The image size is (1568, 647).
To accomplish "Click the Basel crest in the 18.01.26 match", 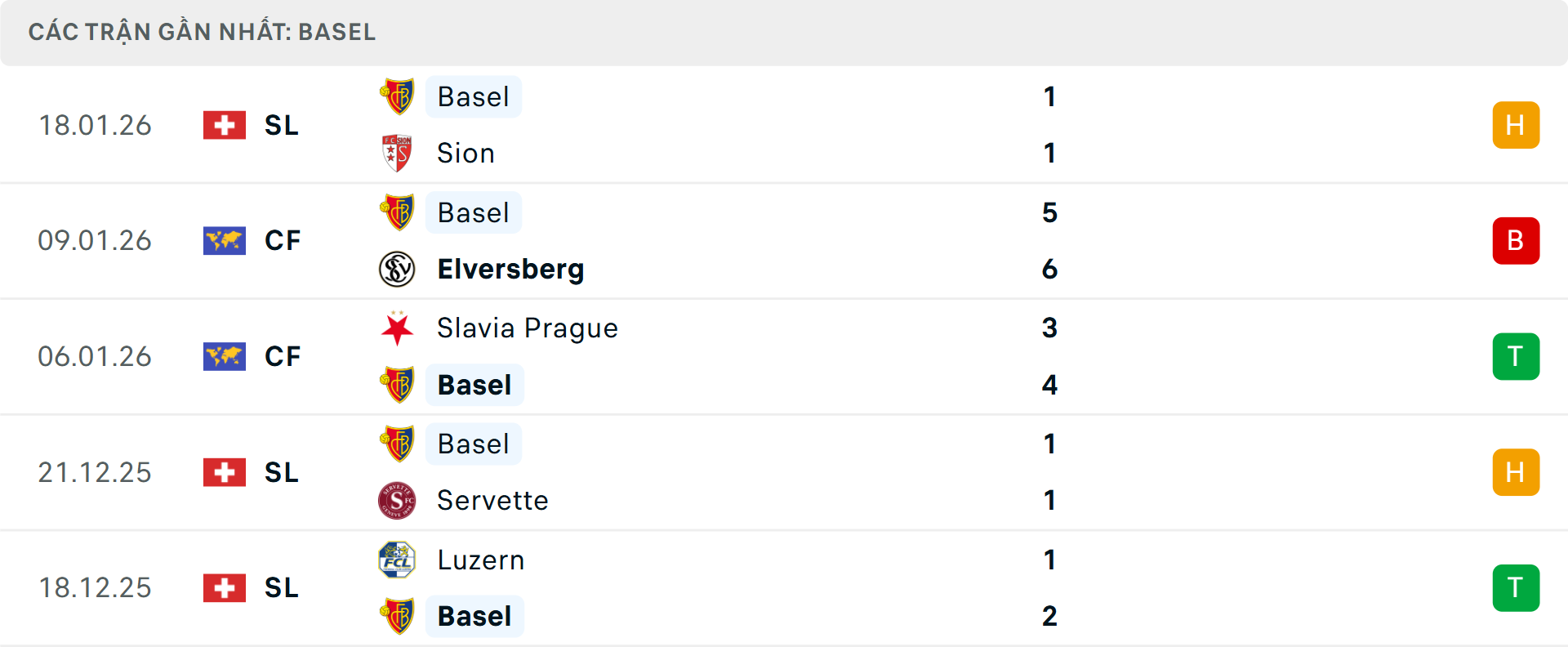I will (397, 96).
